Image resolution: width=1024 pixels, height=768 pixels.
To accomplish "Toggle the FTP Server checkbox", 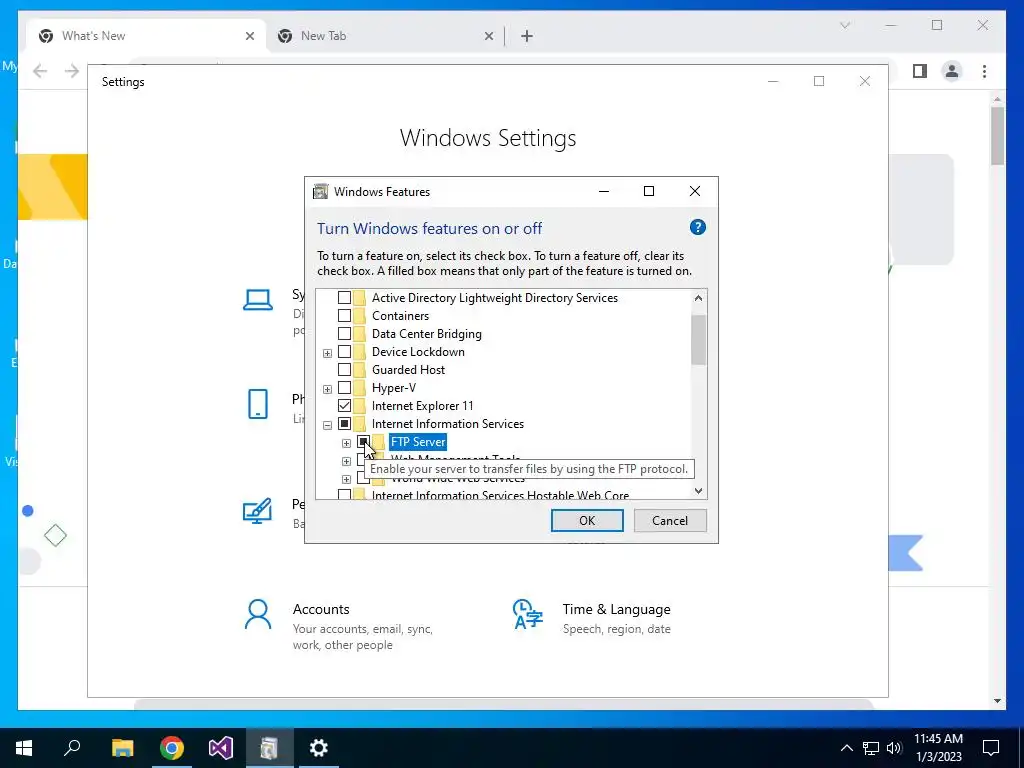I will 364,441.
